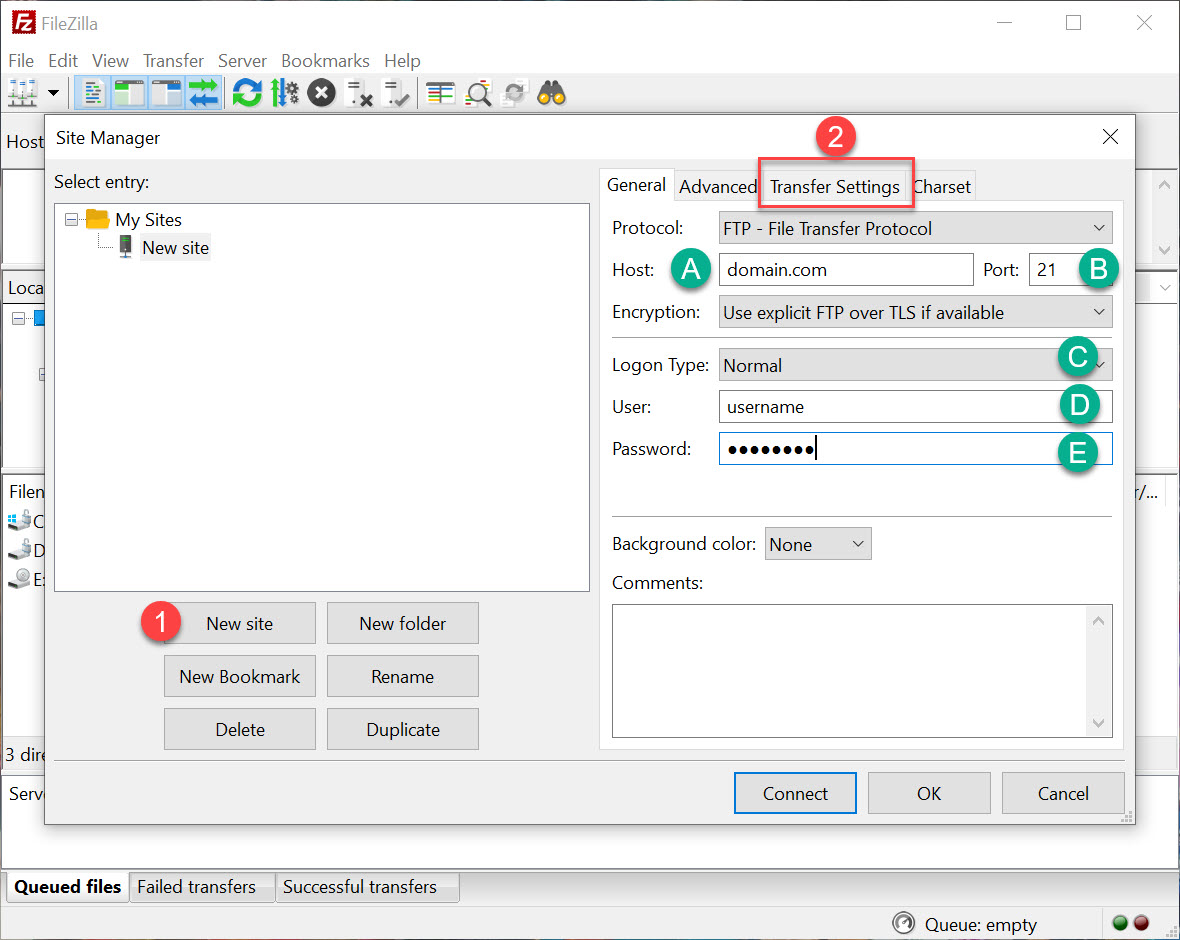Collapse the My Sites tree node

coord(71,220)
